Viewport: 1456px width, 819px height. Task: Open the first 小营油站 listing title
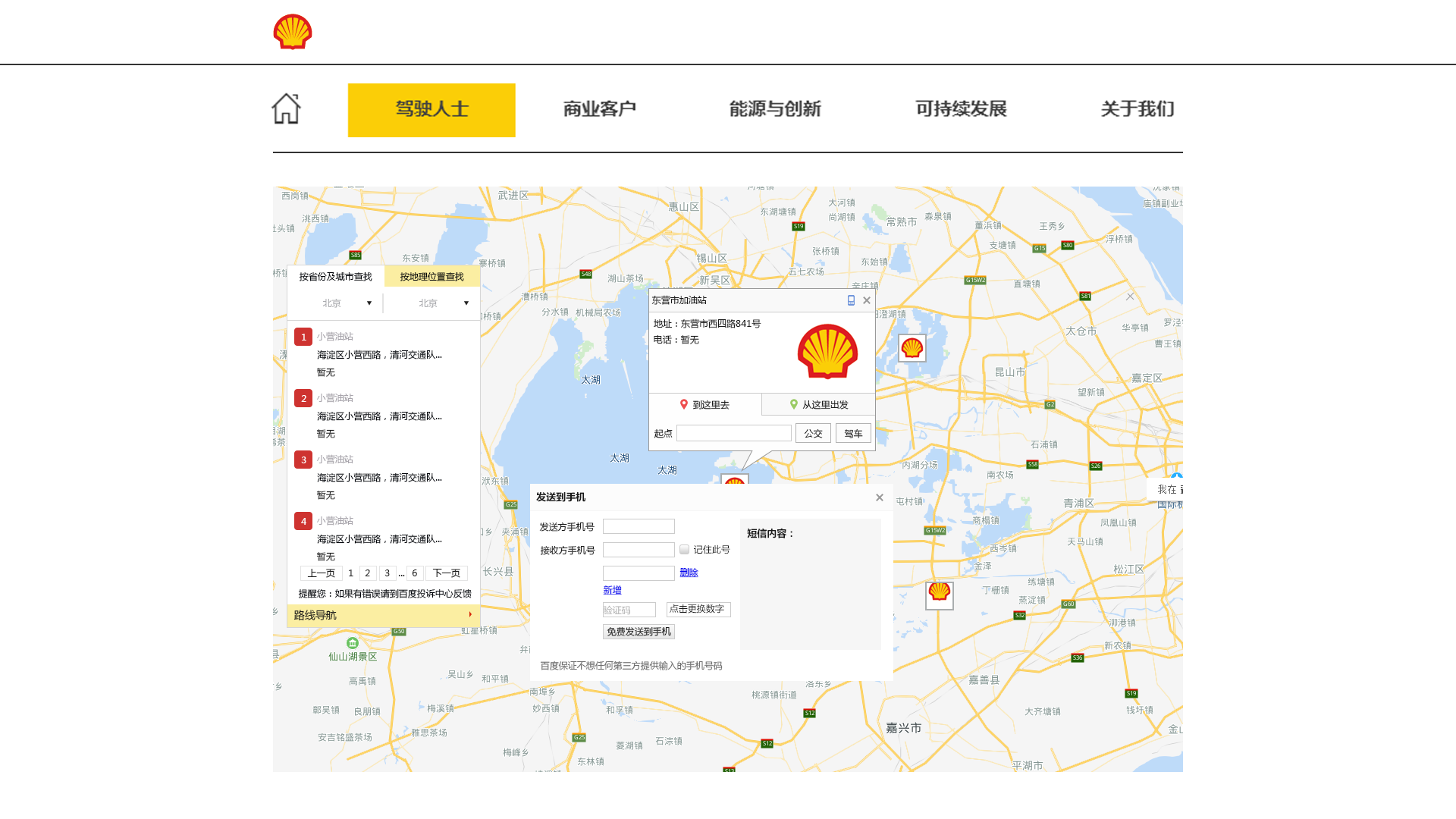pos(335,337)
